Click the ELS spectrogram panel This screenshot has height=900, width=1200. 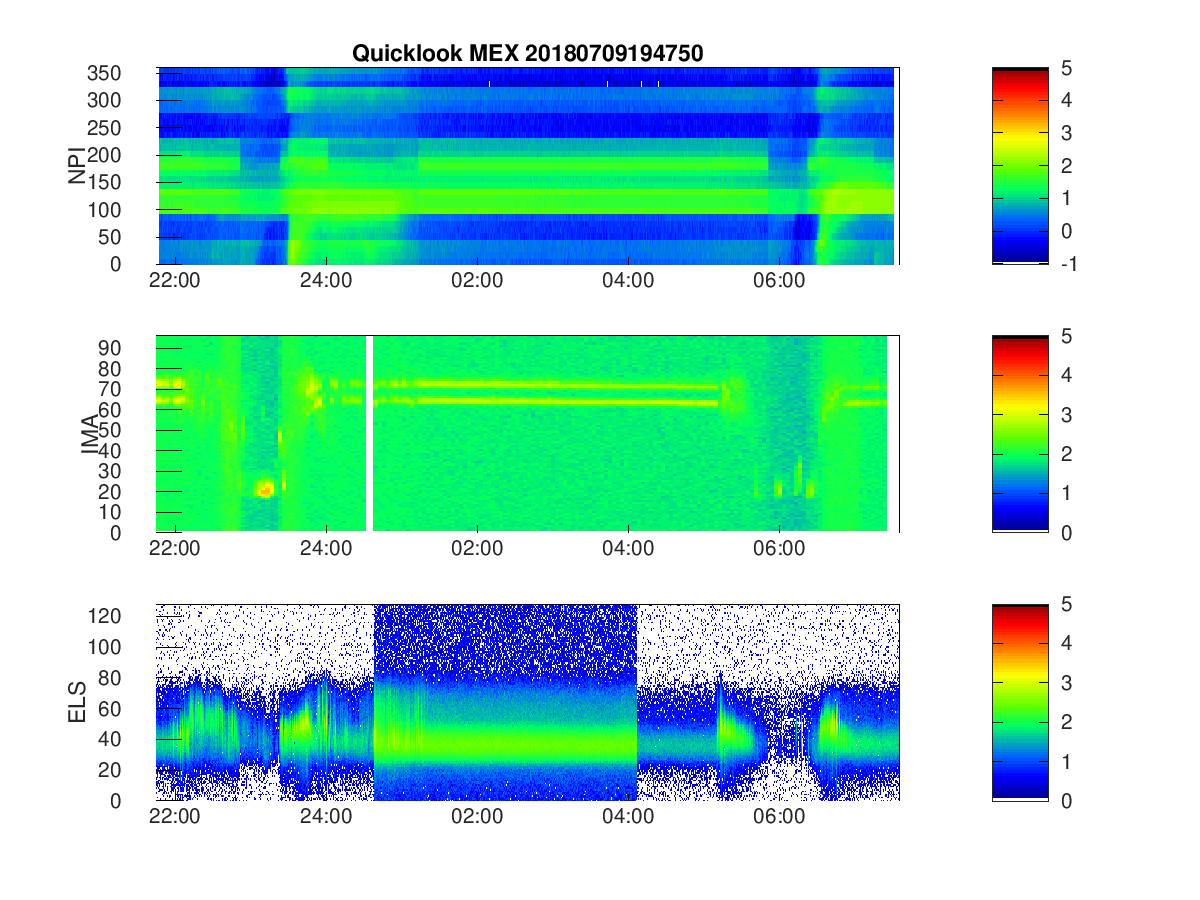coord(528,702)
